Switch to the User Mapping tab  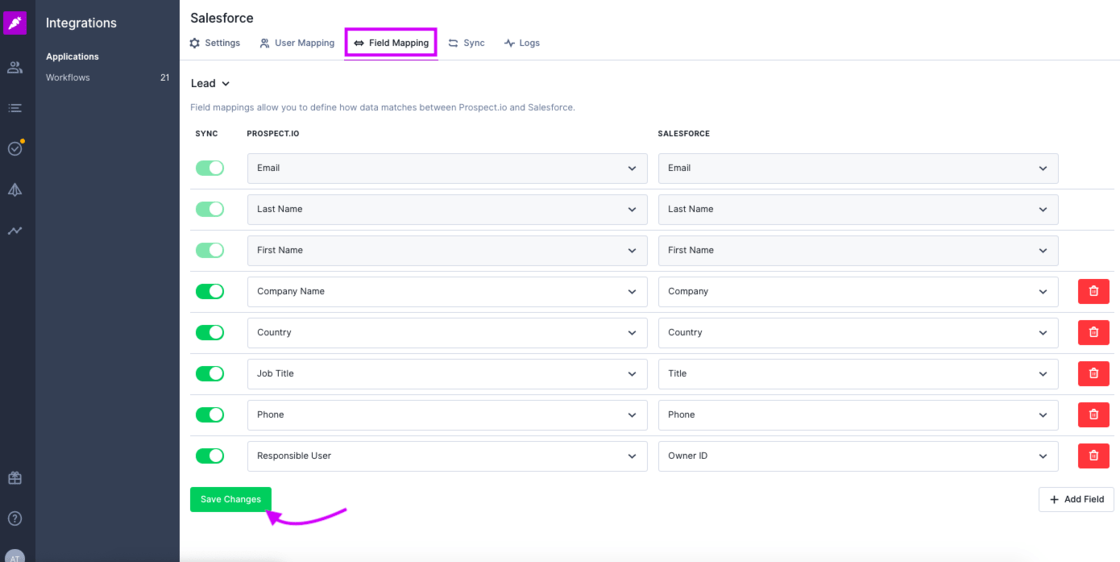point(297,43)
